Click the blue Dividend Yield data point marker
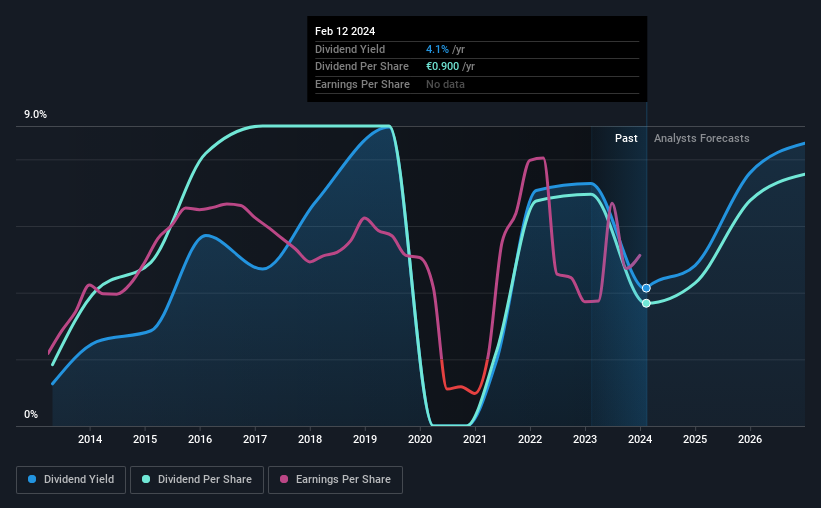The width and height of the screenshot is (821, 508). 646,288
